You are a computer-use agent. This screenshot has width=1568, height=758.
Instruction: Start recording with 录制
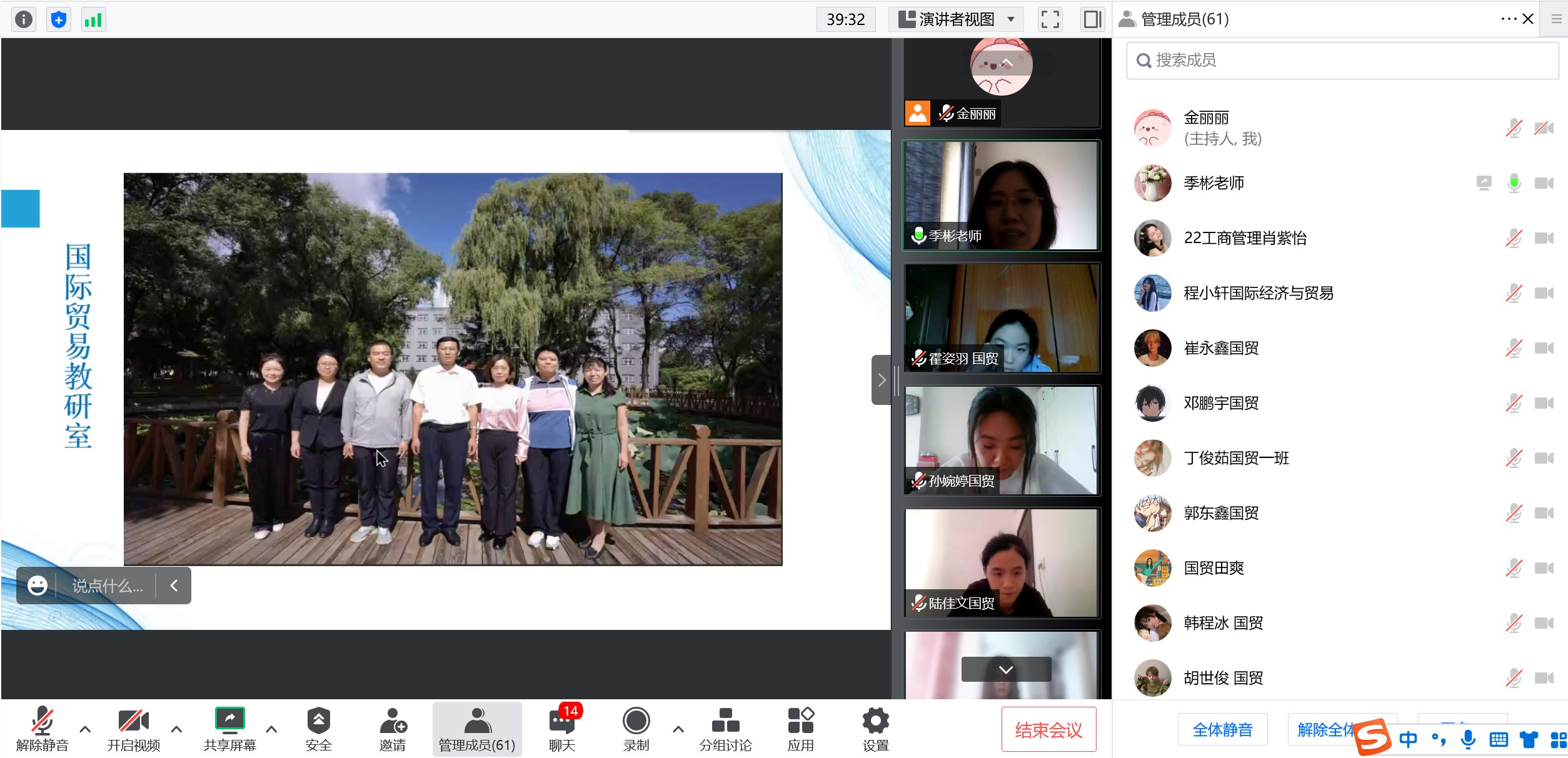click(x=636, y=729)
